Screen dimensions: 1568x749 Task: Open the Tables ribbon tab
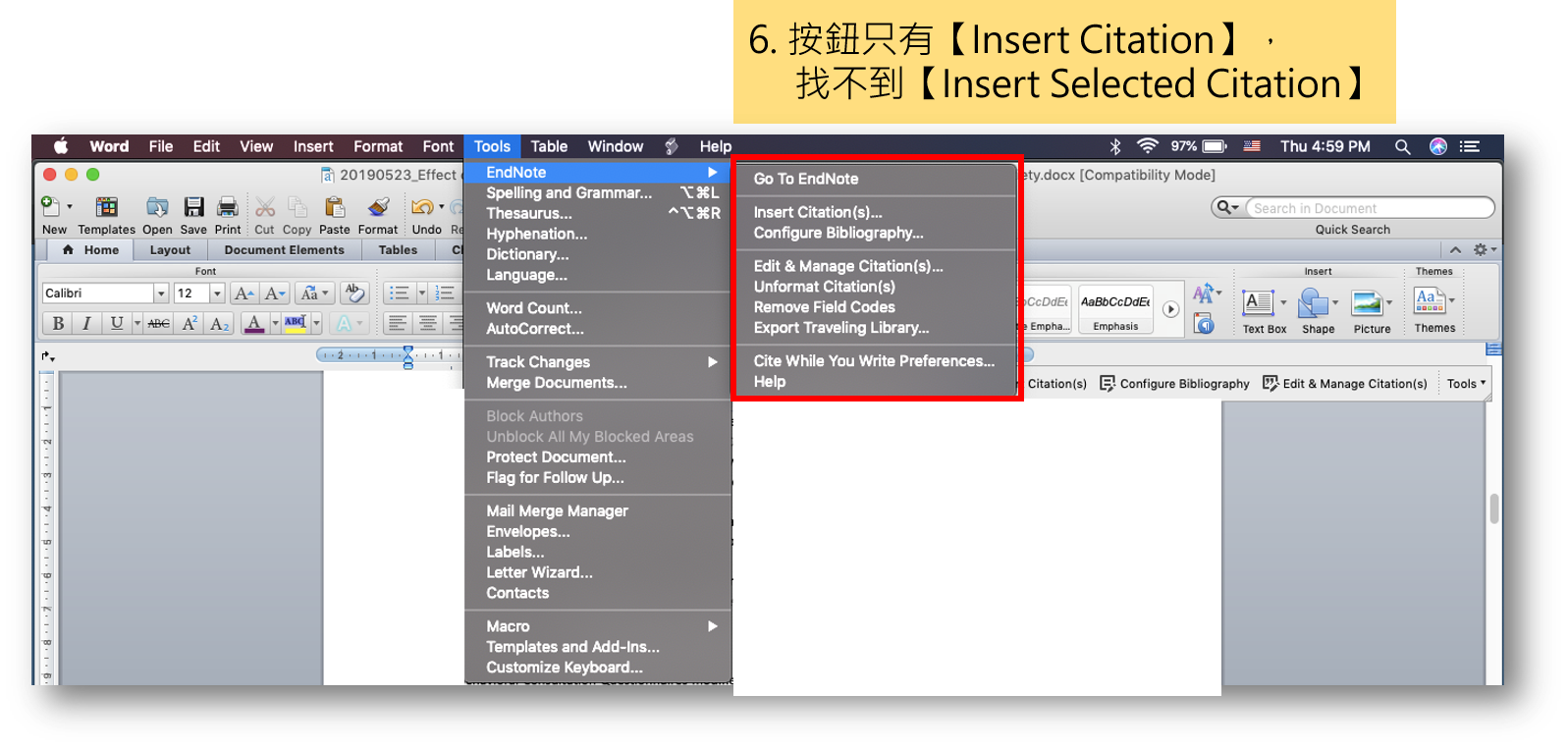398,250
